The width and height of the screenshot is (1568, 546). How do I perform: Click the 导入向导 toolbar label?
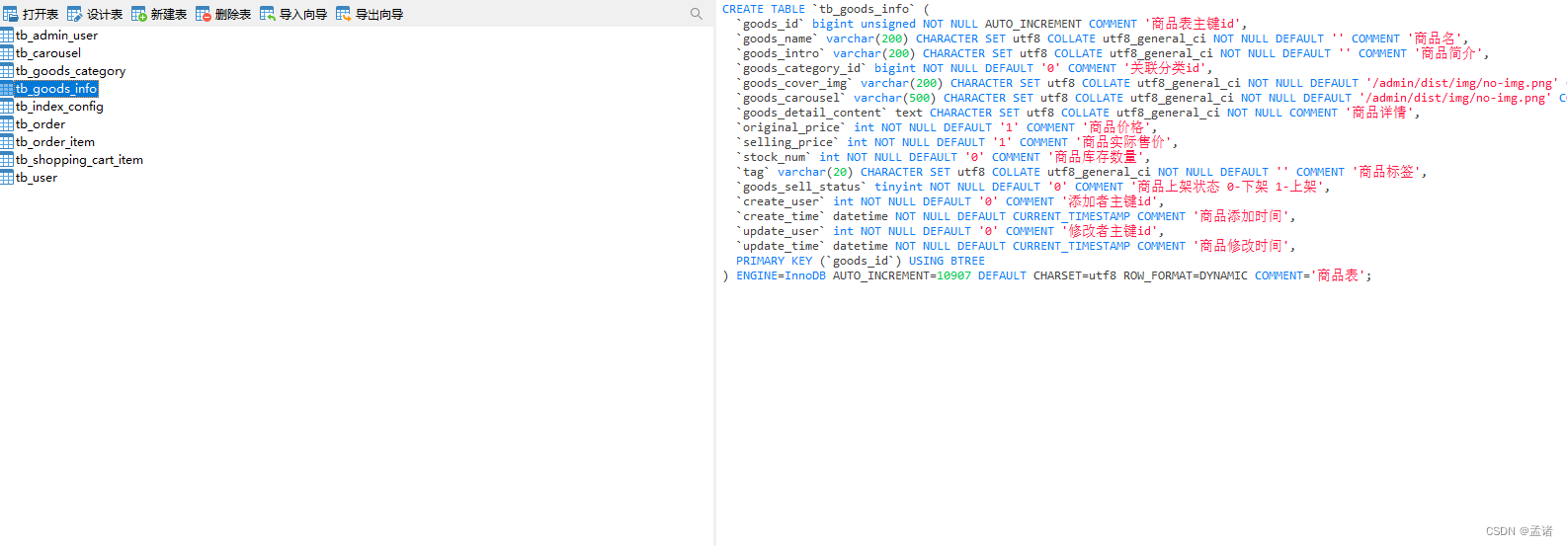[x=303, y=14]
